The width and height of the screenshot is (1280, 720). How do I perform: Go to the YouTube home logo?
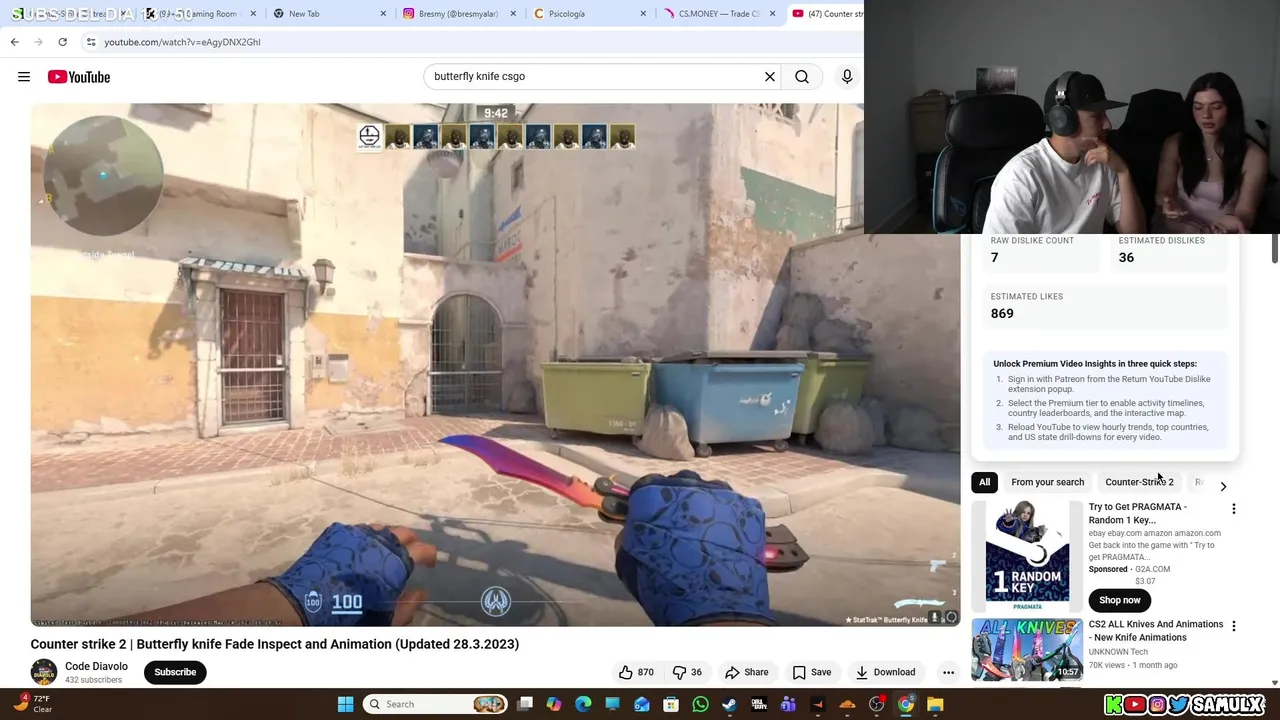(x=78, y=77)
